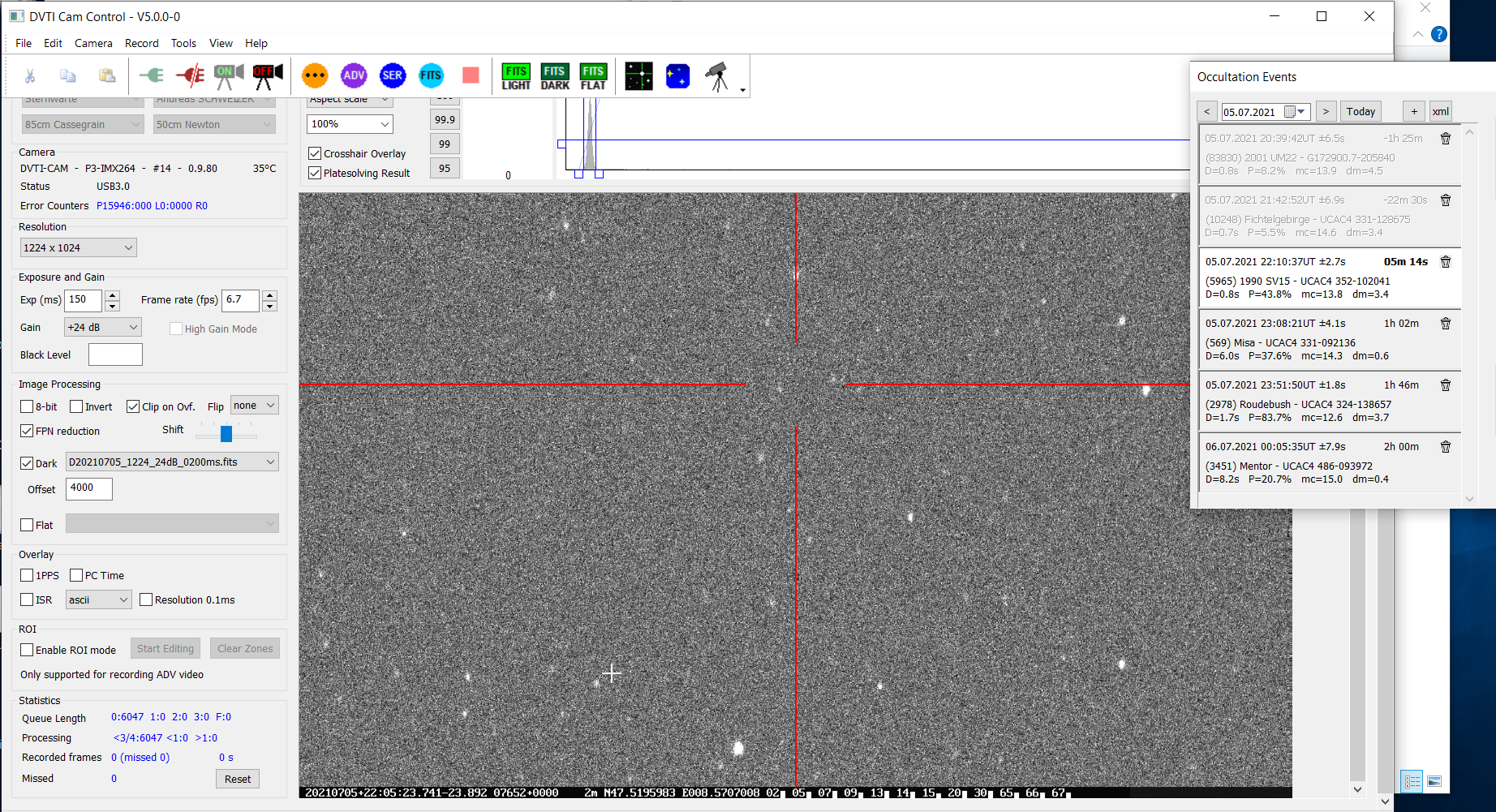Enable ROI mode checkbox
Screen dimensions: 1496x812
(x=28, y=650)
